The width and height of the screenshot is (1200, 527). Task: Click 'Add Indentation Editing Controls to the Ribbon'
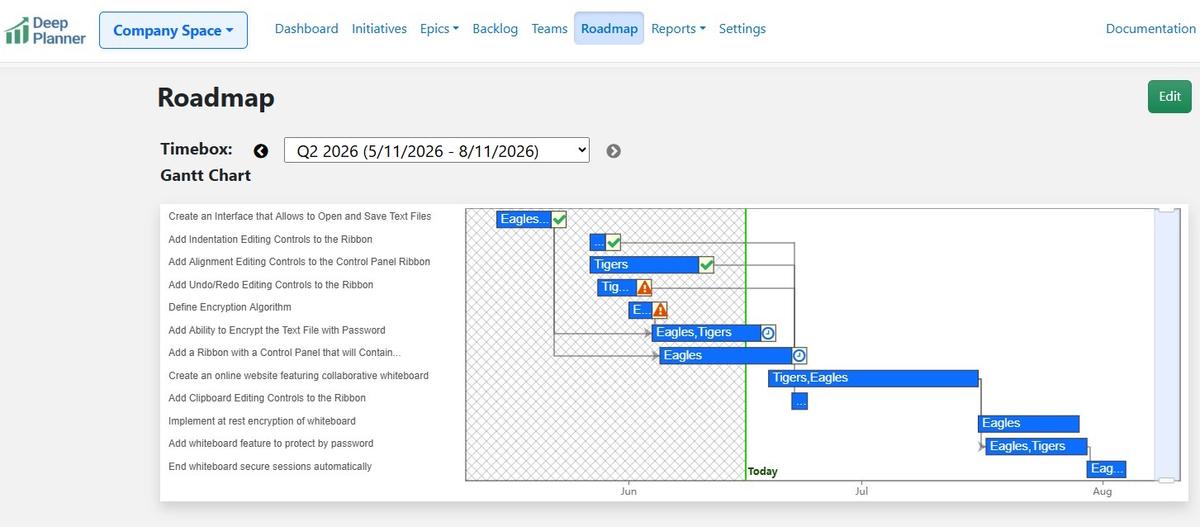[x=270, y=239]
